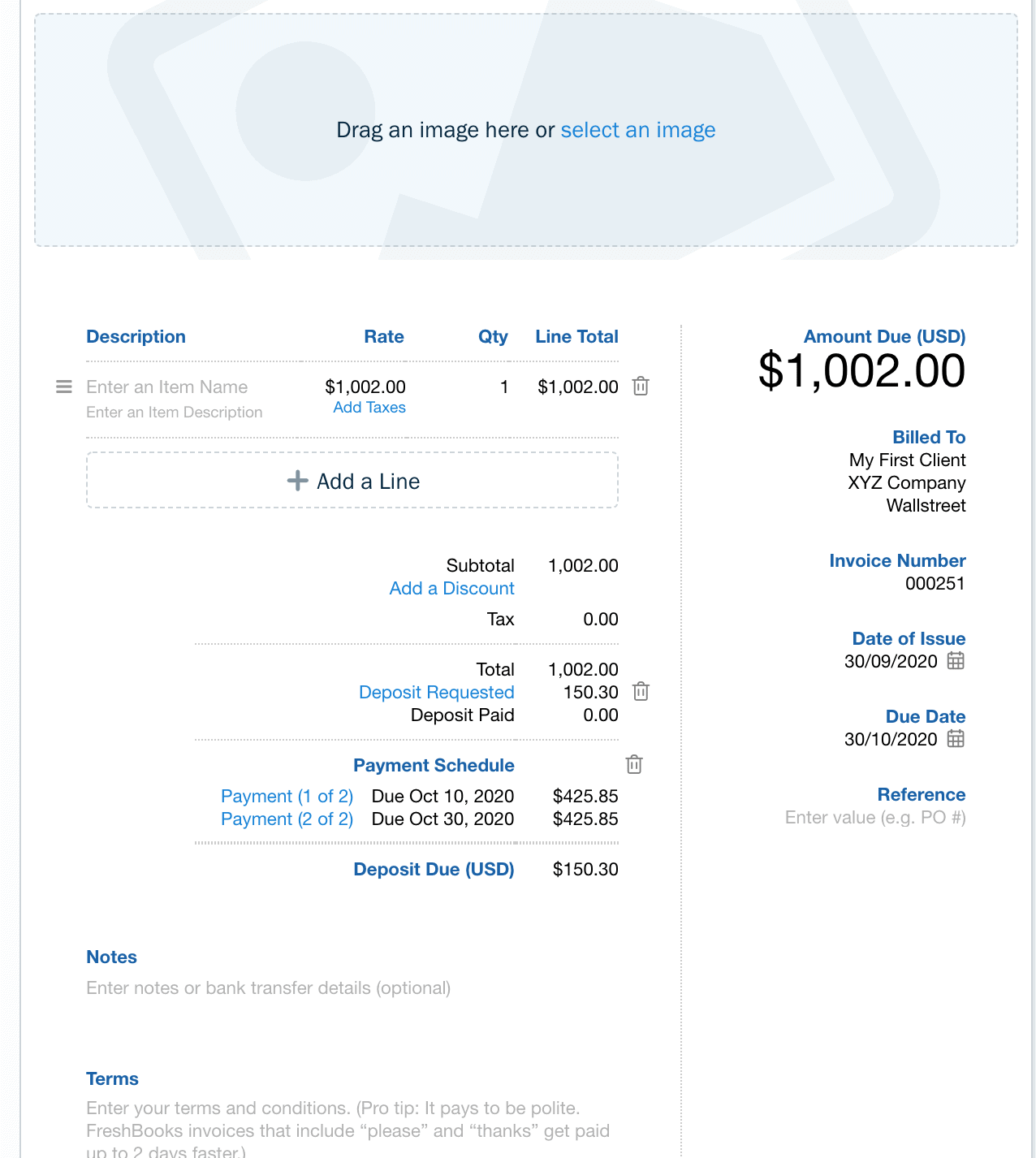Viewport: 1036px width, 1158px height.
Task: Click Add Taxes under the rate
Action: tap(369, 408)
